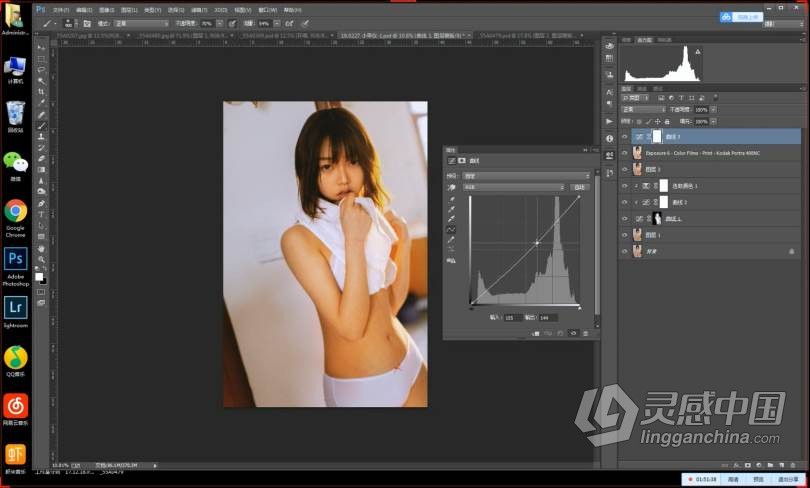Choose the pencil draw-curve tool in Curves
This screenshot has height=488, width=810.
coord(451,240)
